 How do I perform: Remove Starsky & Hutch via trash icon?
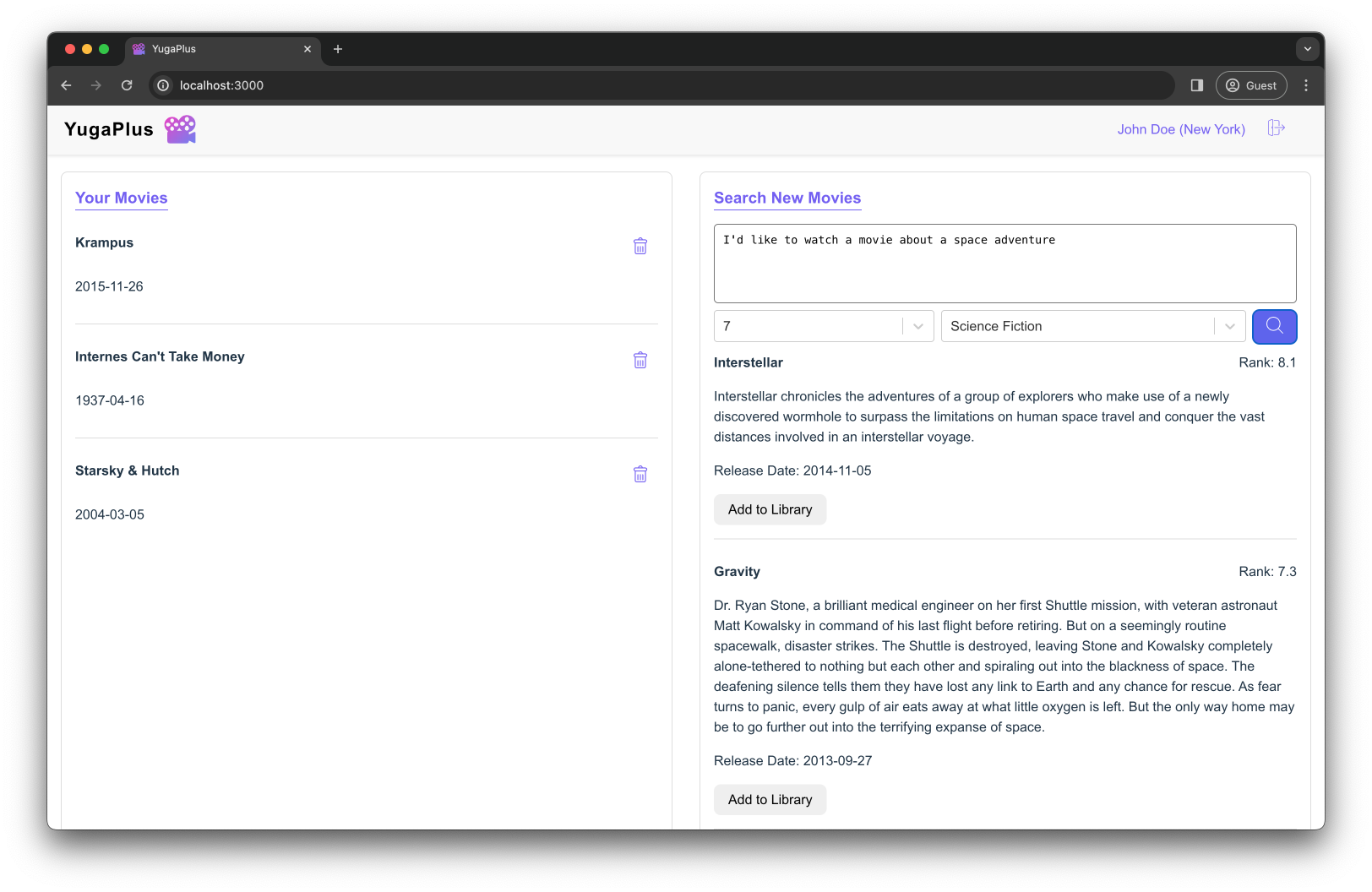tap(640, 474)
